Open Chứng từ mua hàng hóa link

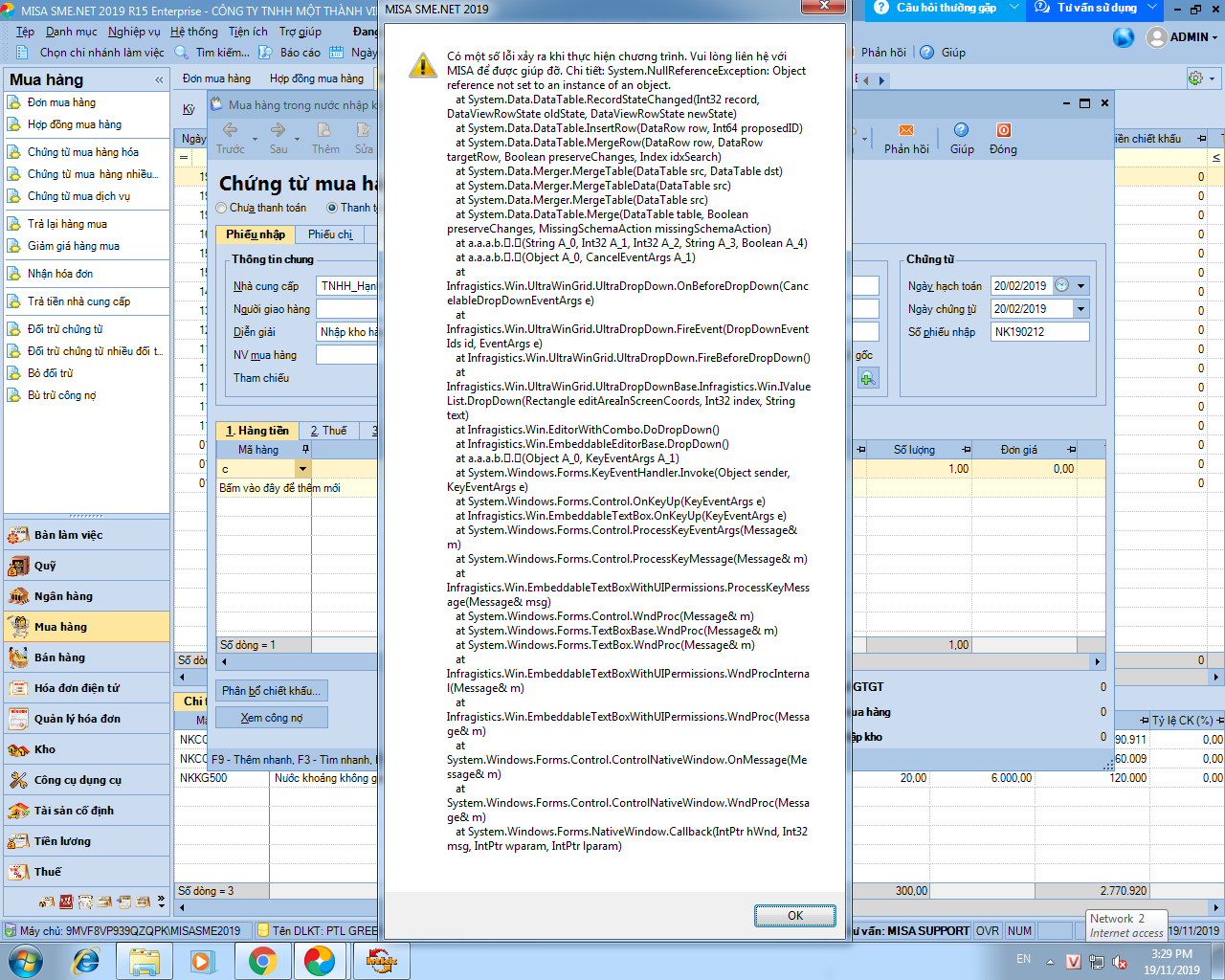tap(82, 152)
